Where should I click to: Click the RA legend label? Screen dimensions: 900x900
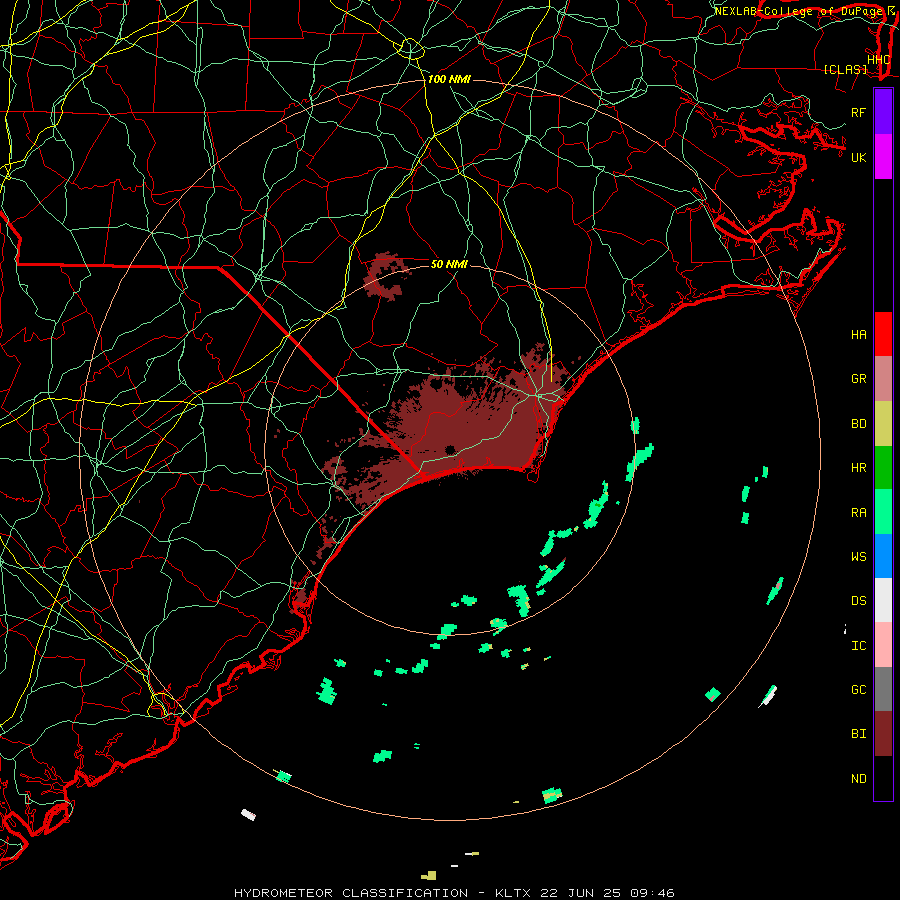pyautogui.click(x=859, y=513)
